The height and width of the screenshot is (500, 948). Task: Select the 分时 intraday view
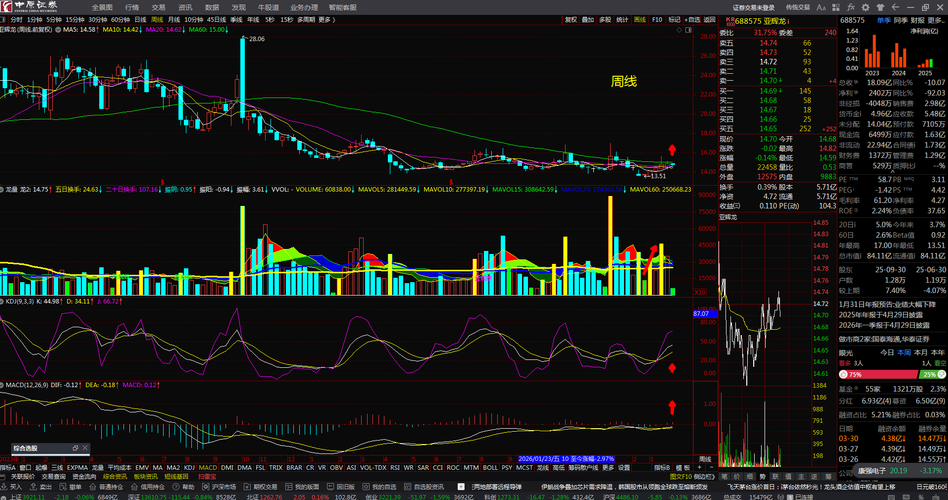click(16, 19)
